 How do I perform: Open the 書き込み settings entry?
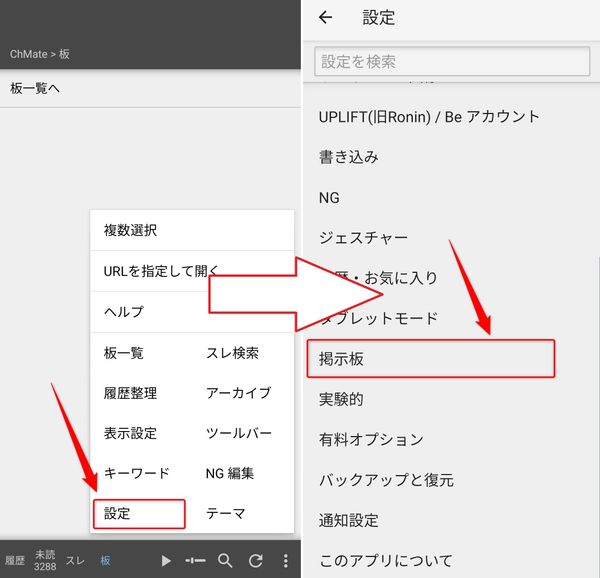[x=349, y=157]
